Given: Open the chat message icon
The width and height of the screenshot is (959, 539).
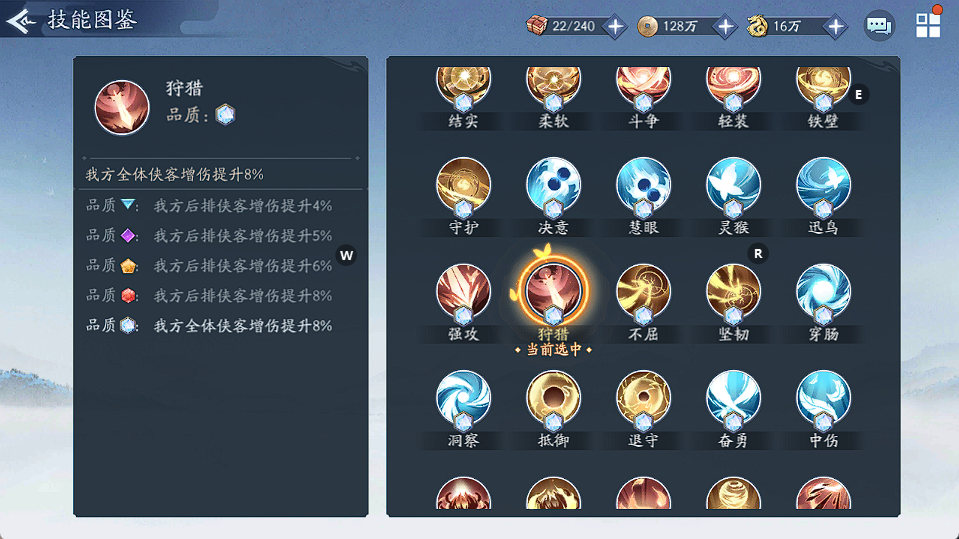Looking at the screenshot, I should (x=879, y=26).
